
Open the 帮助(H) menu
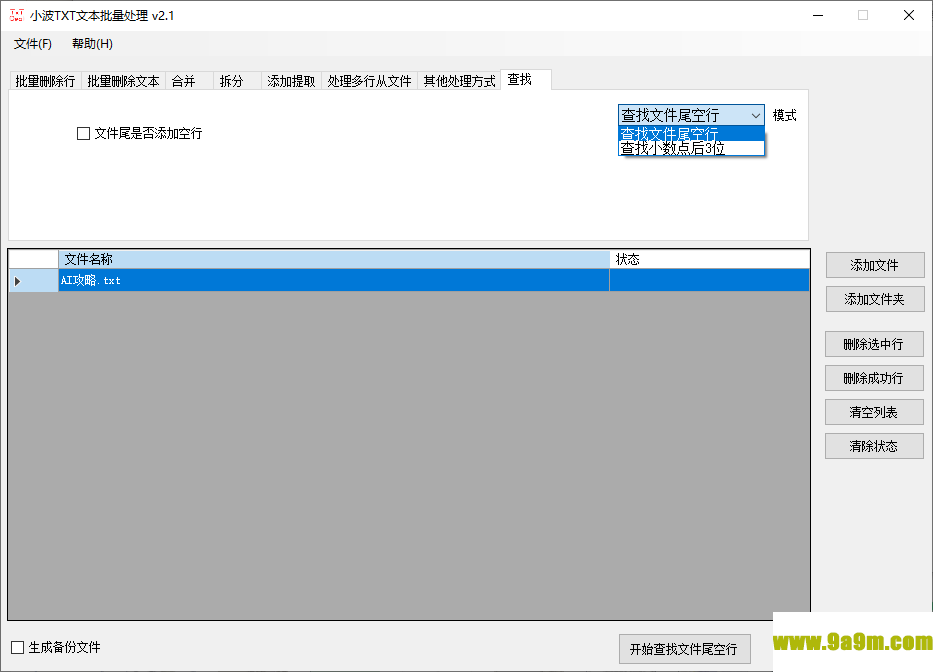coord(92,44)
